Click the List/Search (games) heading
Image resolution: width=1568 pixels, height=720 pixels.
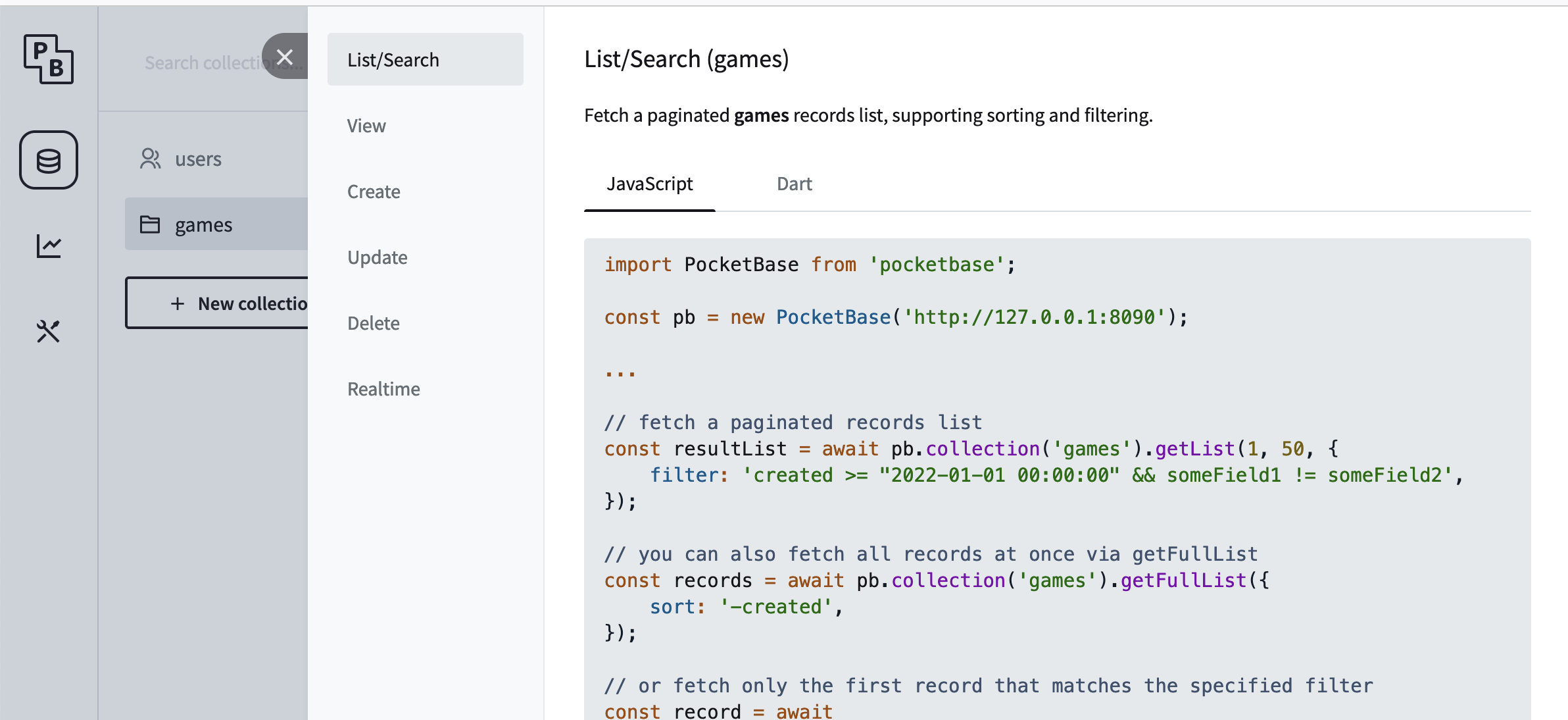(687, 59)
